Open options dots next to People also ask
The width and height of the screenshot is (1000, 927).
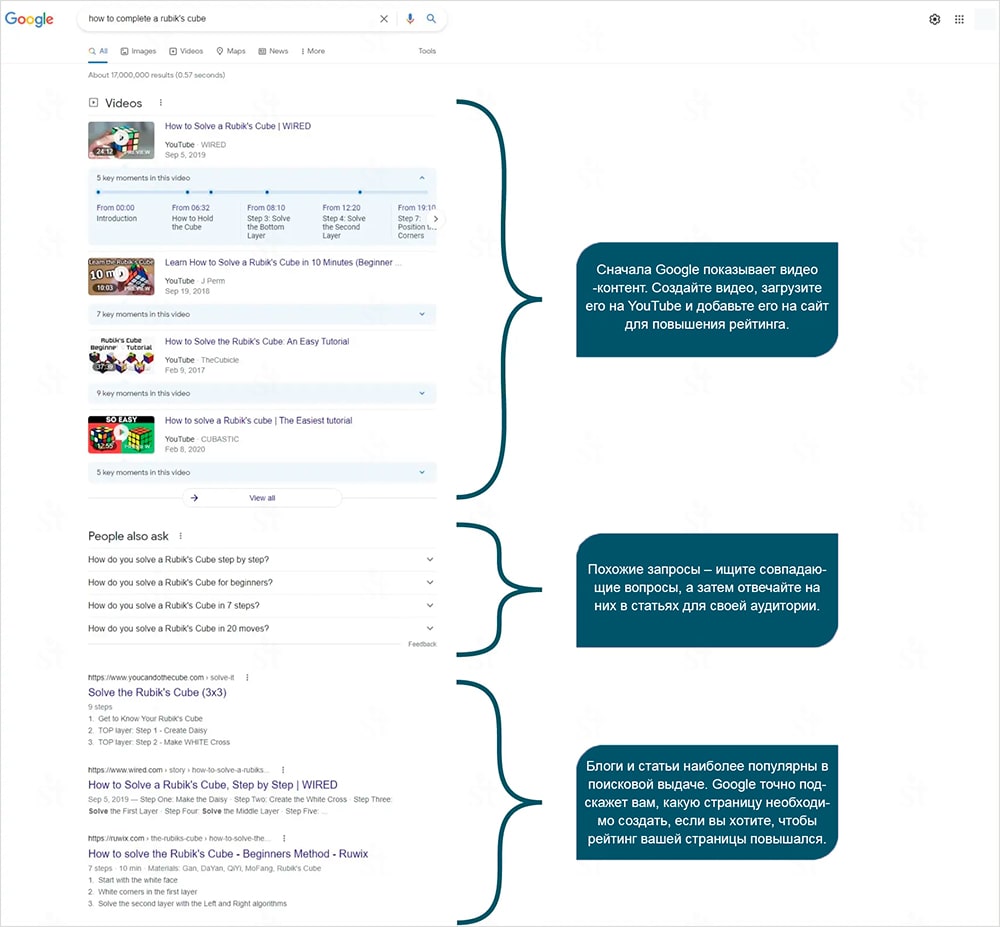click(x=180, y=536)
